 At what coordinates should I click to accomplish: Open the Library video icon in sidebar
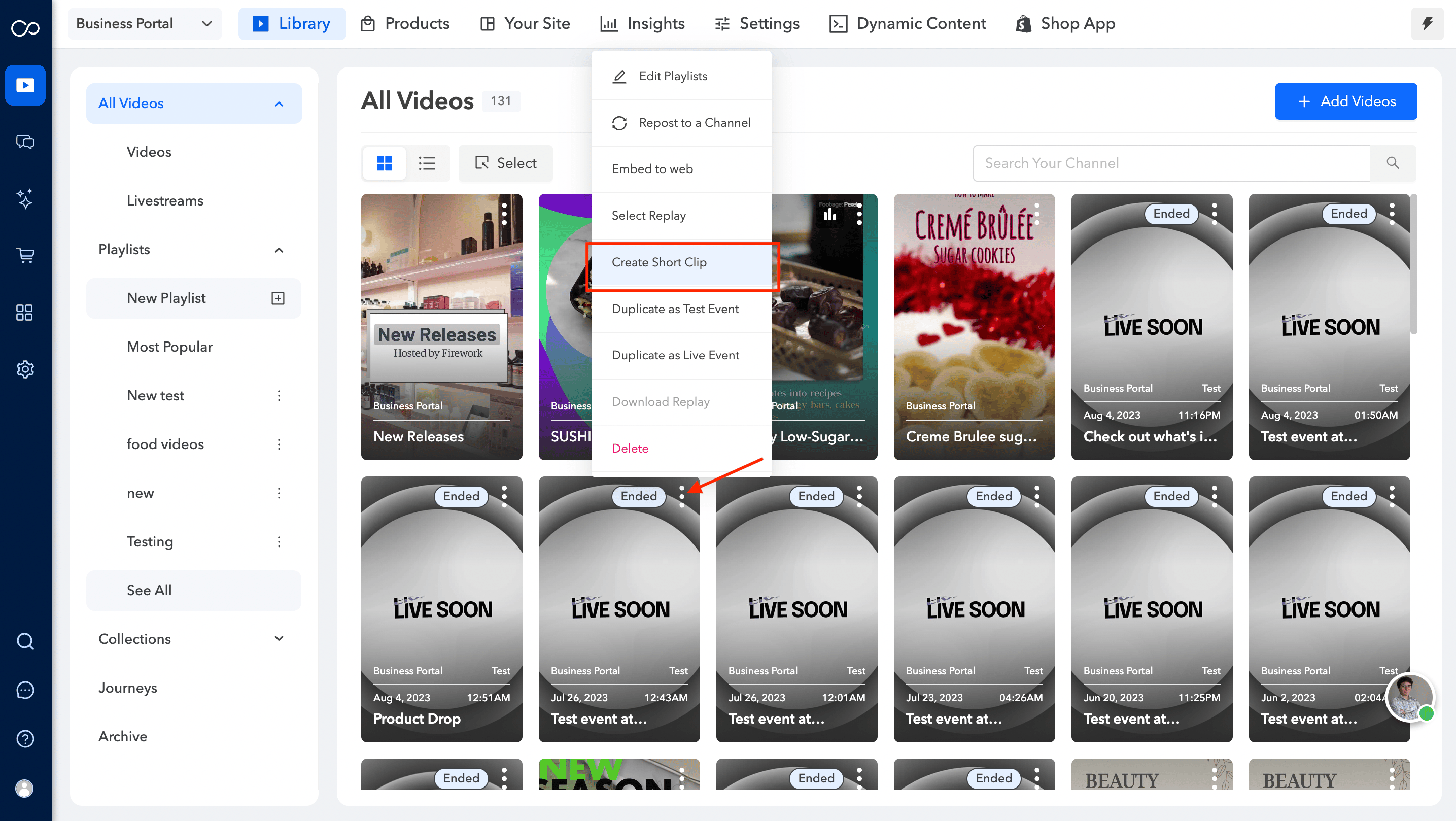(25, 85)
